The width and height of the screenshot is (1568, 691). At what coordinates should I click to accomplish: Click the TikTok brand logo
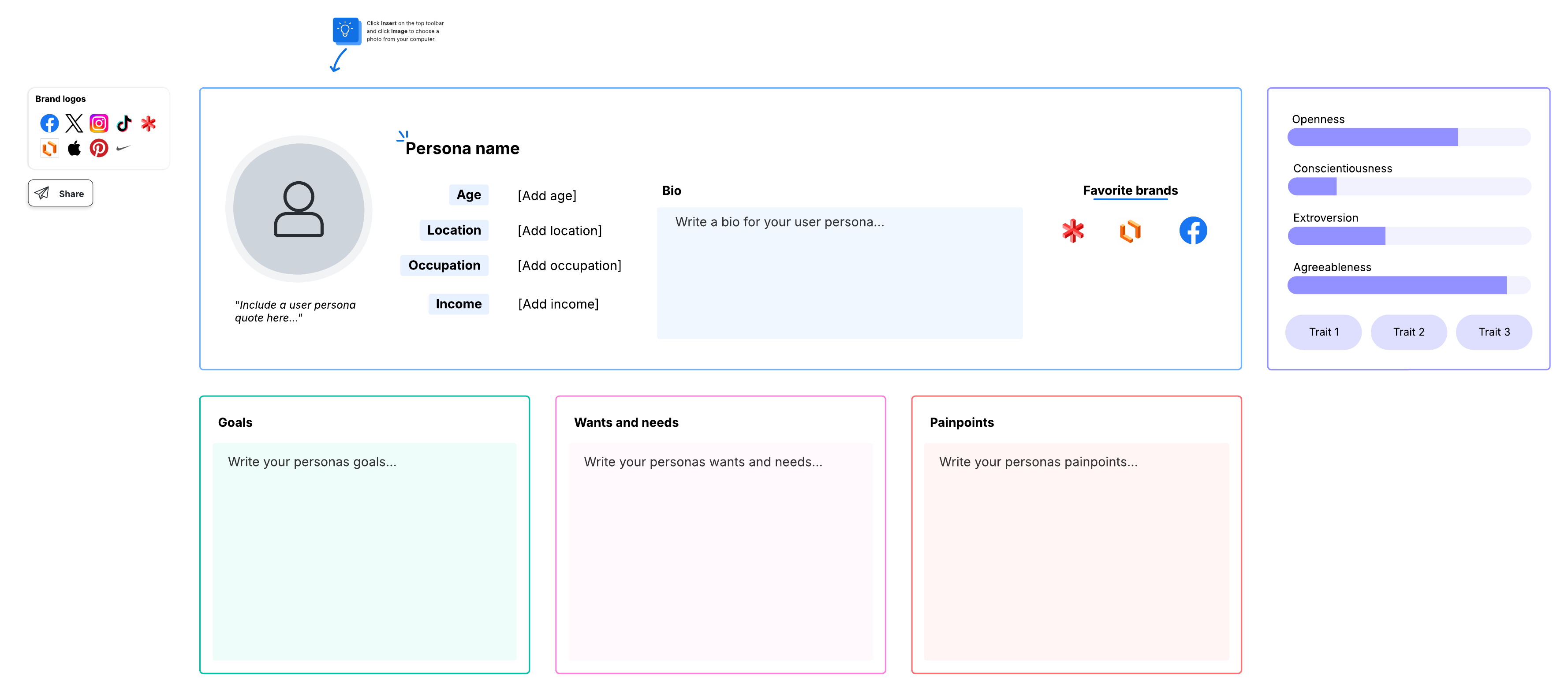click(x=123, y=123)
